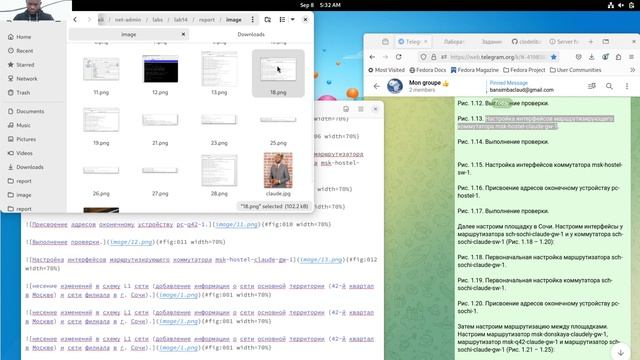Open a new Firefox tab with plus
Screen dimensions: 640x360
click(x=591, y=42)
